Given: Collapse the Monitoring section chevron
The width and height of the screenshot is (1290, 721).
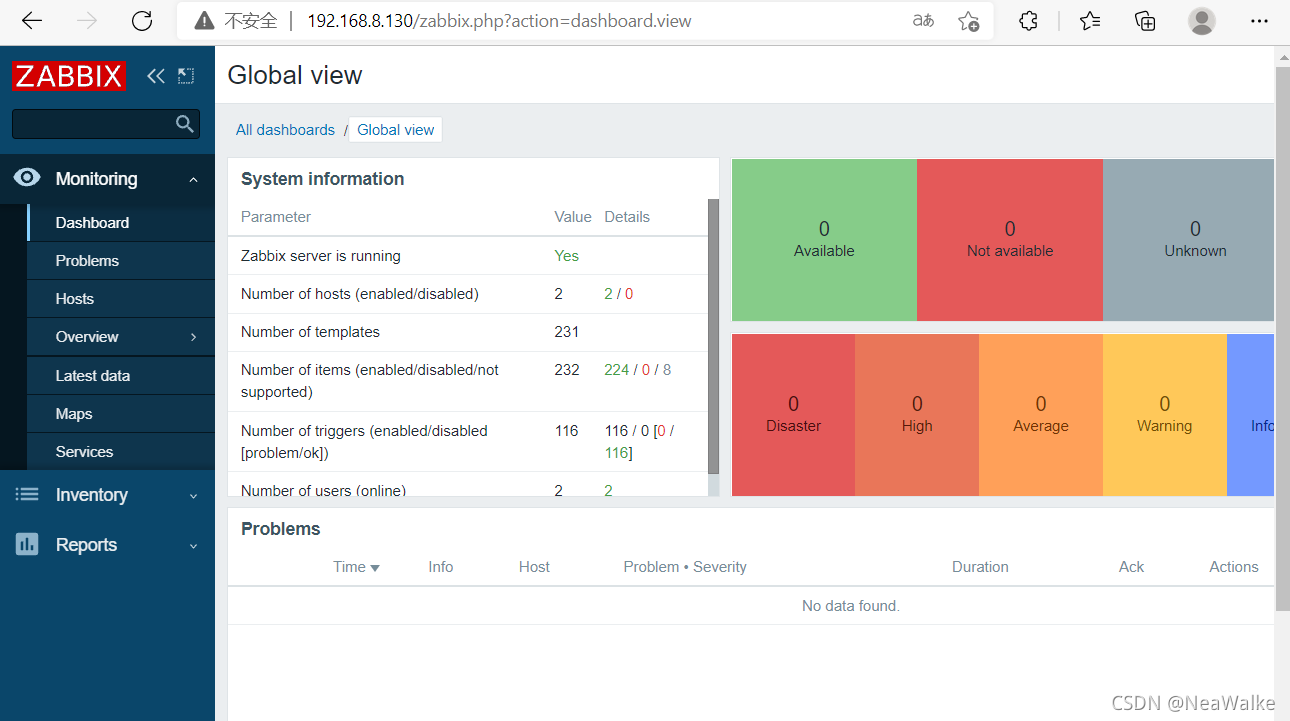Looking at the screenshot, I should (x=193, y=180).
